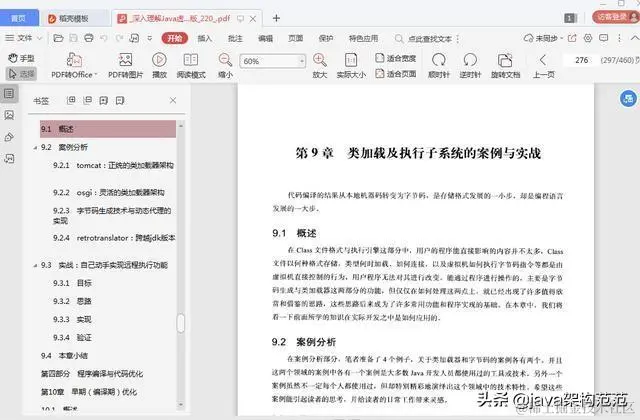Viewport: 640px width, 420px height.
Task: Open bookmark 9.3.1 目标
Action: pyautogui.click(x=72, y=283)
